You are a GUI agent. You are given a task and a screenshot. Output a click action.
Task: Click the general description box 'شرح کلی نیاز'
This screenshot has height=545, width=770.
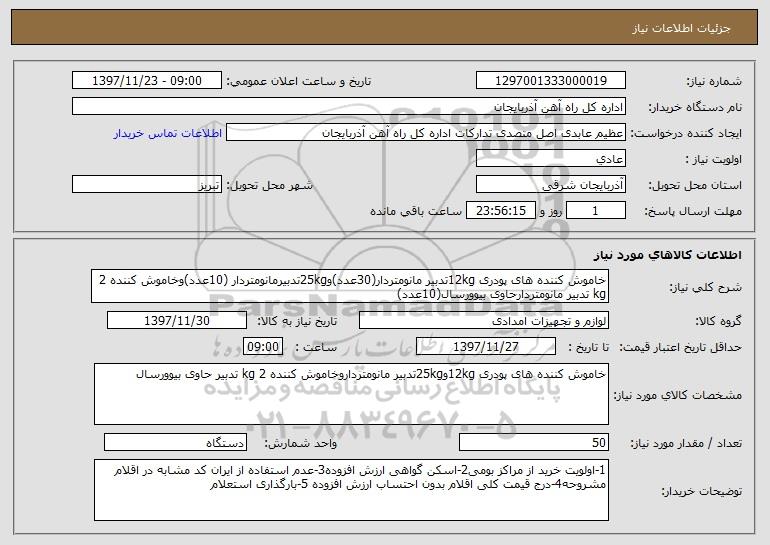350,286
